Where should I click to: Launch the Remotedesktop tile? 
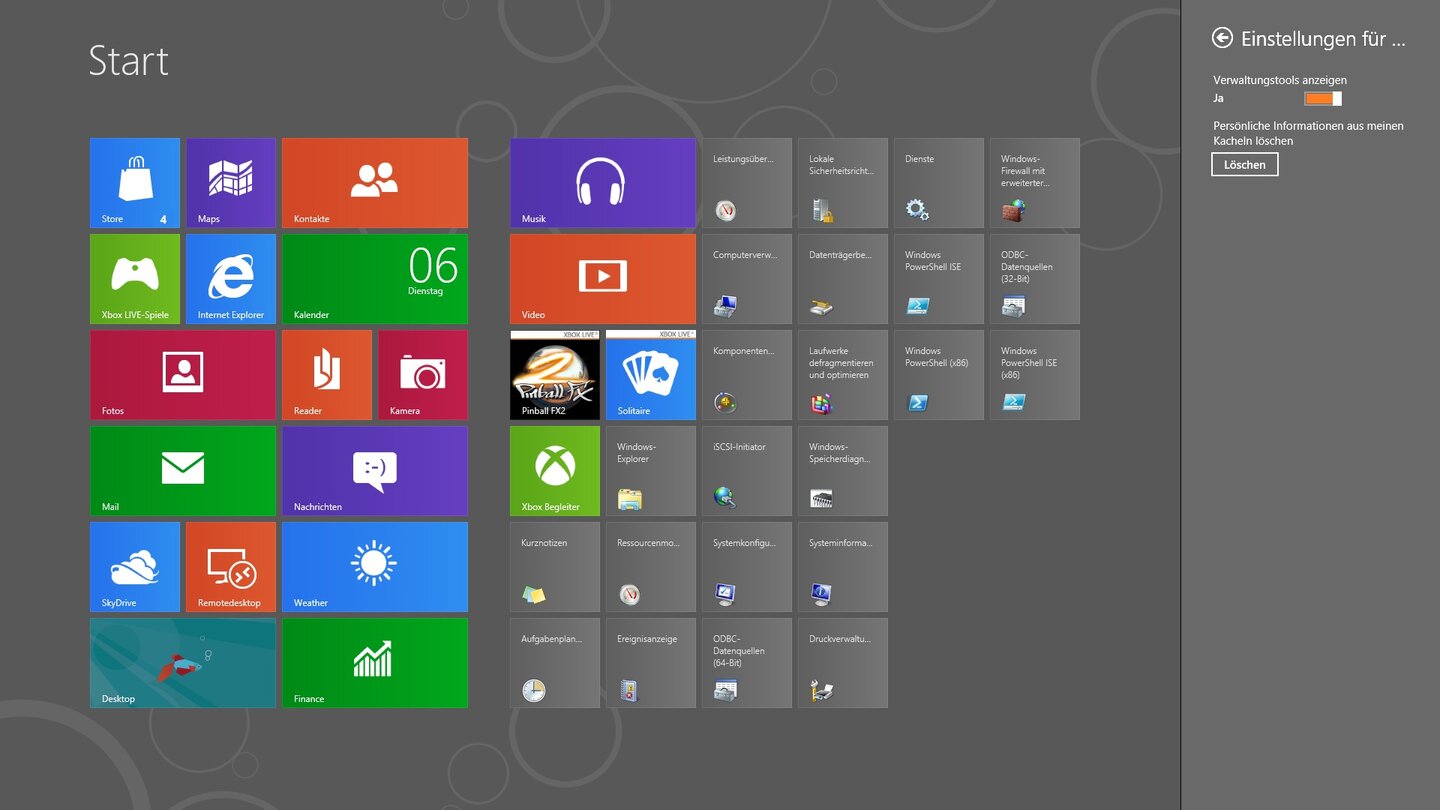[231, 567]
